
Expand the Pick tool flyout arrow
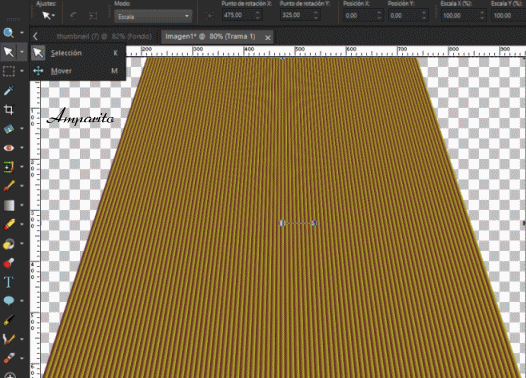coord(22,52)
